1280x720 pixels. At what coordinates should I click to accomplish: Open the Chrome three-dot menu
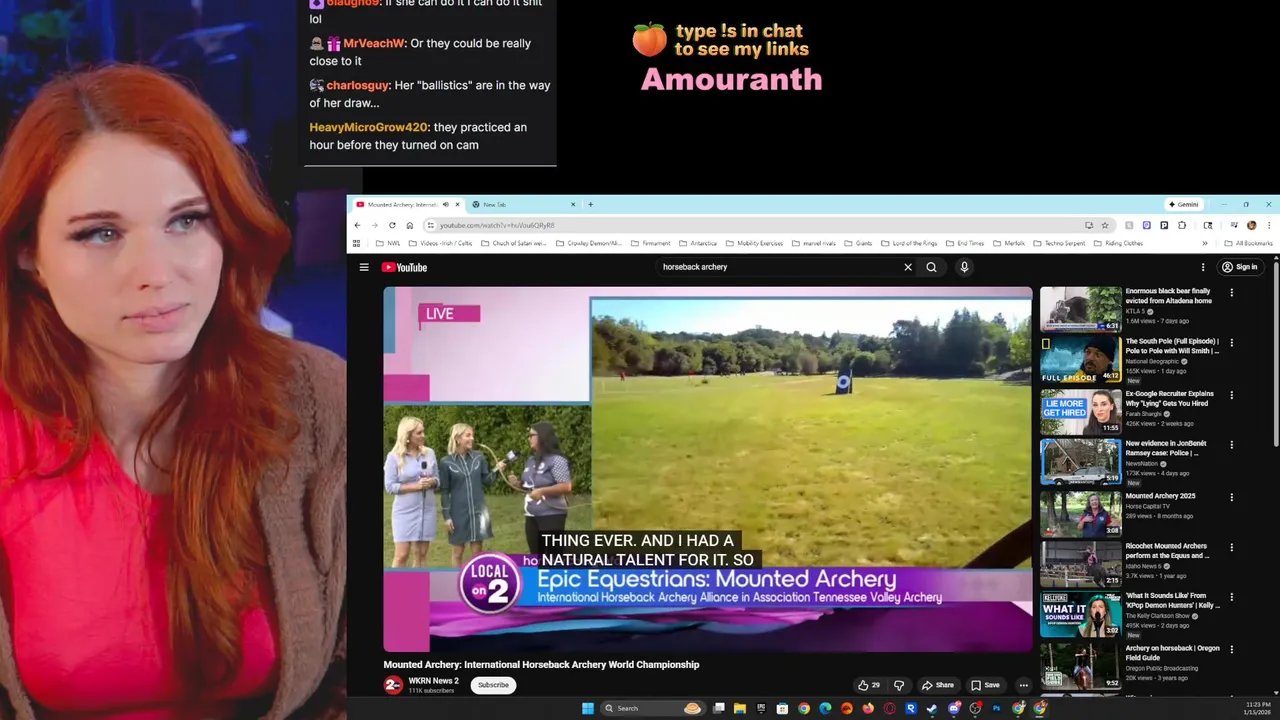[1269, 225]
